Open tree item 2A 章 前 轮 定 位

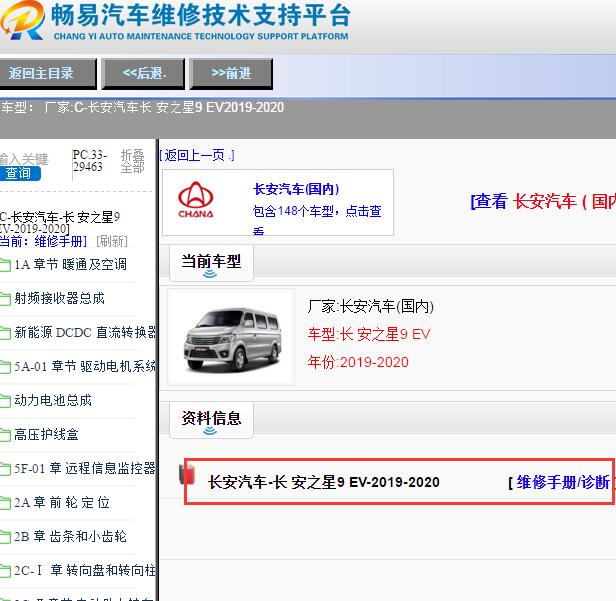(62, 502)
